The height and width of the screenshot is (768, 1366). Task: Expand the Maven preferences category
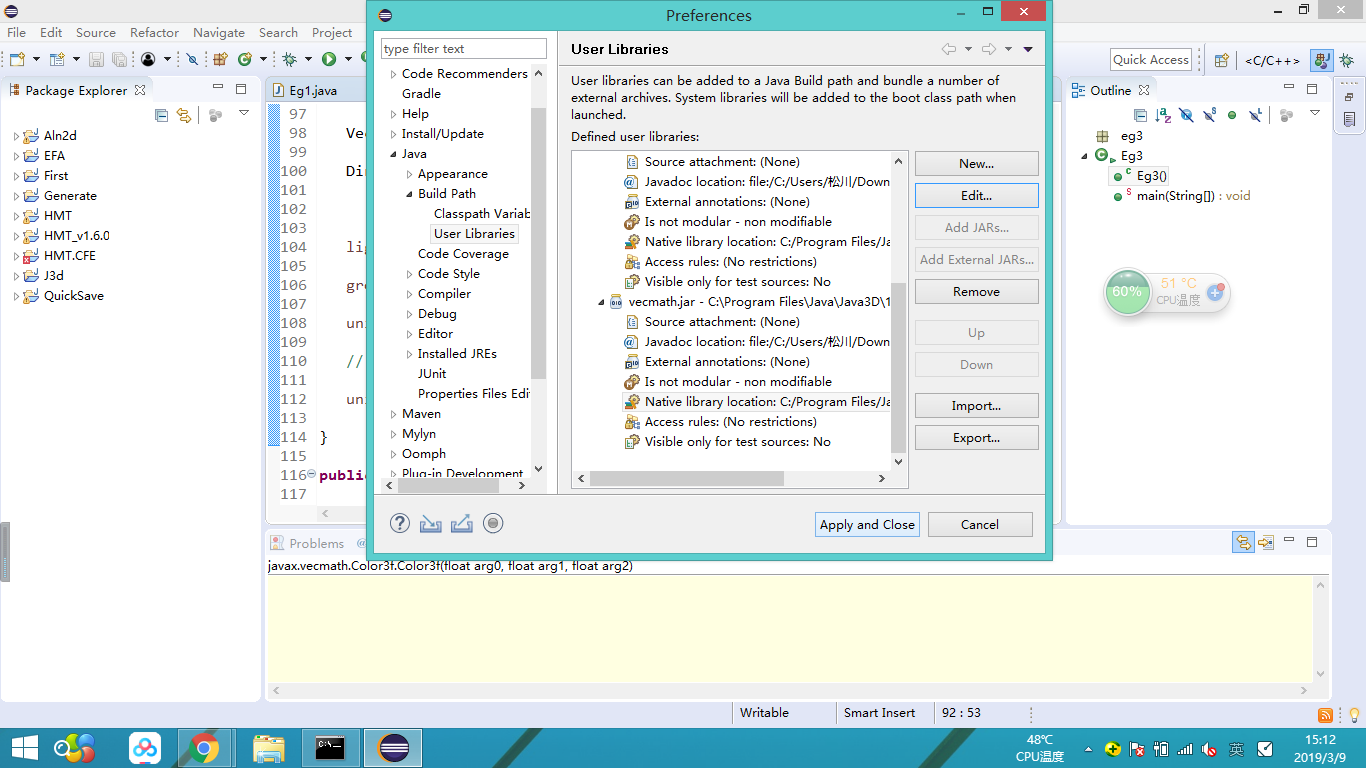coord(395,413)
